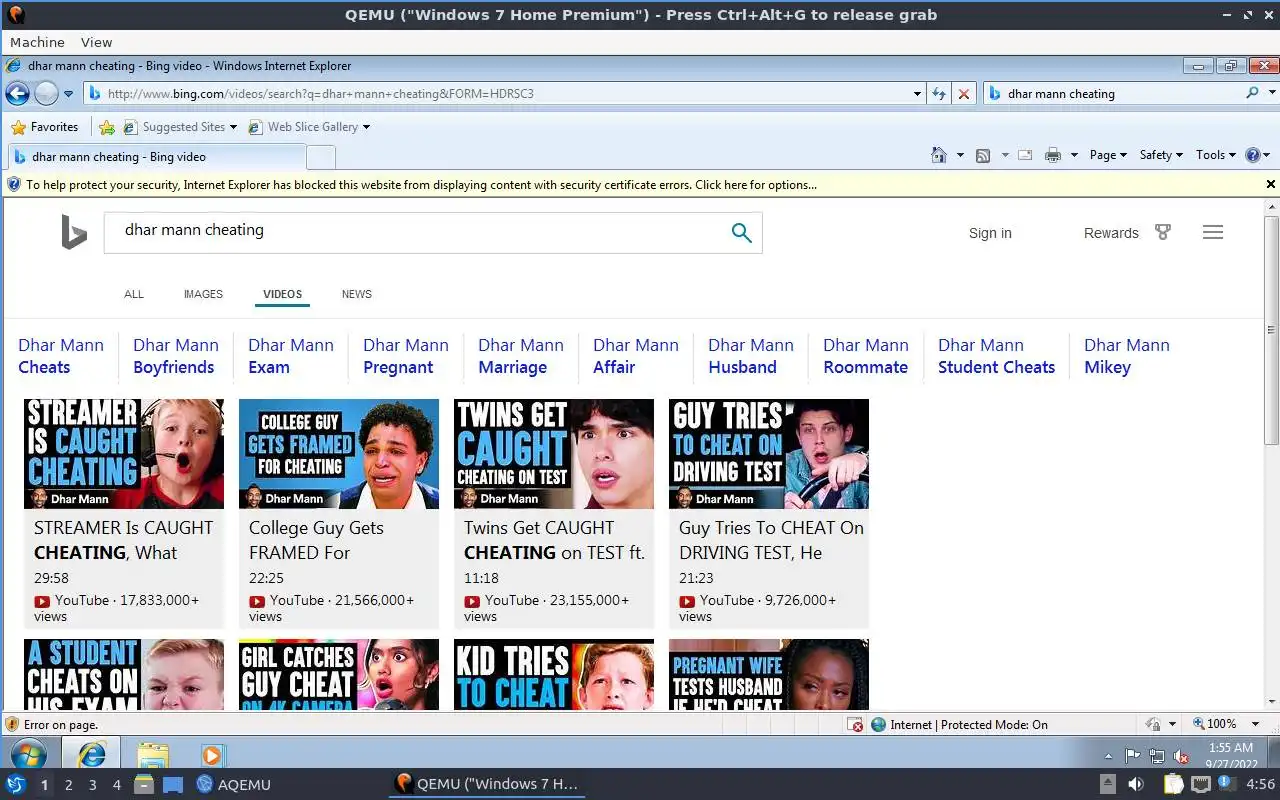The image size is (1280, 800).
Task: Open the Home button dropdown arrow
Action: pos(960,155)
